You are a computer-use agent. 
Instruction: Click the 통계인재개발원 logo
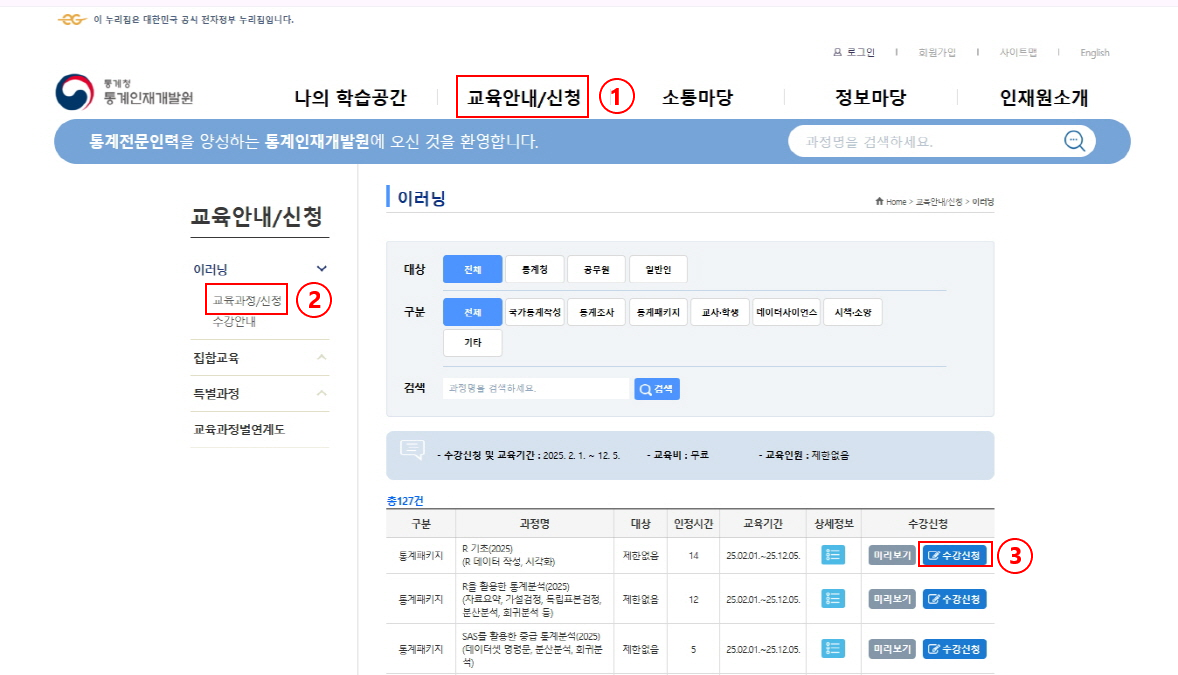click(x=125, y=92)
